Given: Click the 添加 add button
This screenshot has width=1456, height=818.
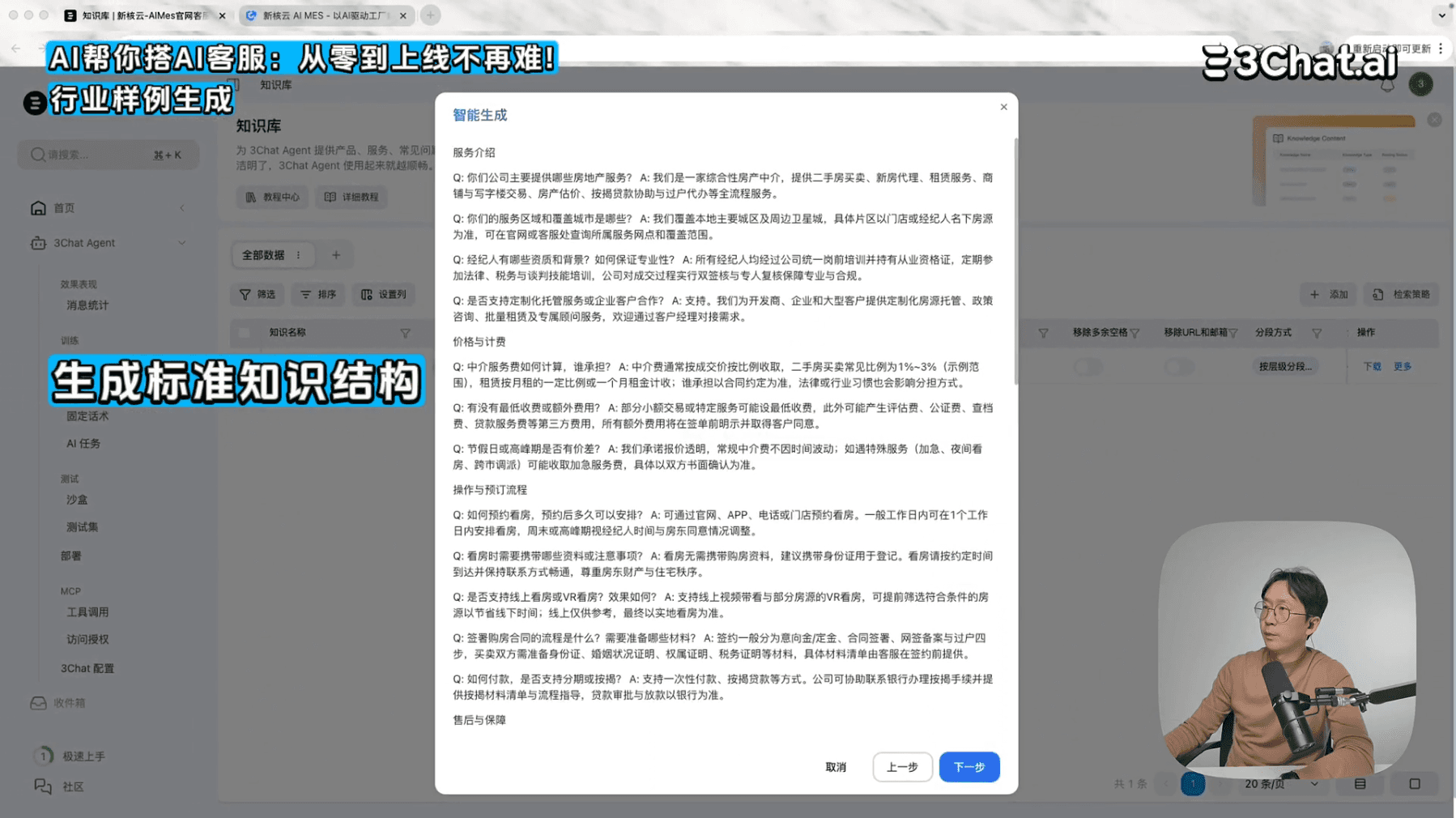Looking at the screenshot, I should [x=1329, y=295].
